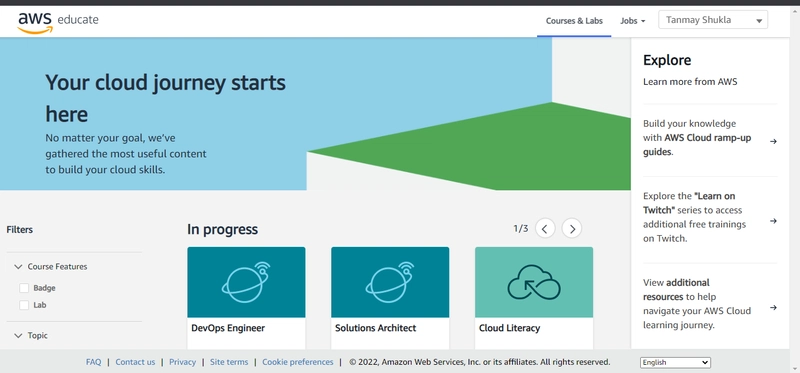Open DevOps Engineer course thumbnail

coord(246,282)
